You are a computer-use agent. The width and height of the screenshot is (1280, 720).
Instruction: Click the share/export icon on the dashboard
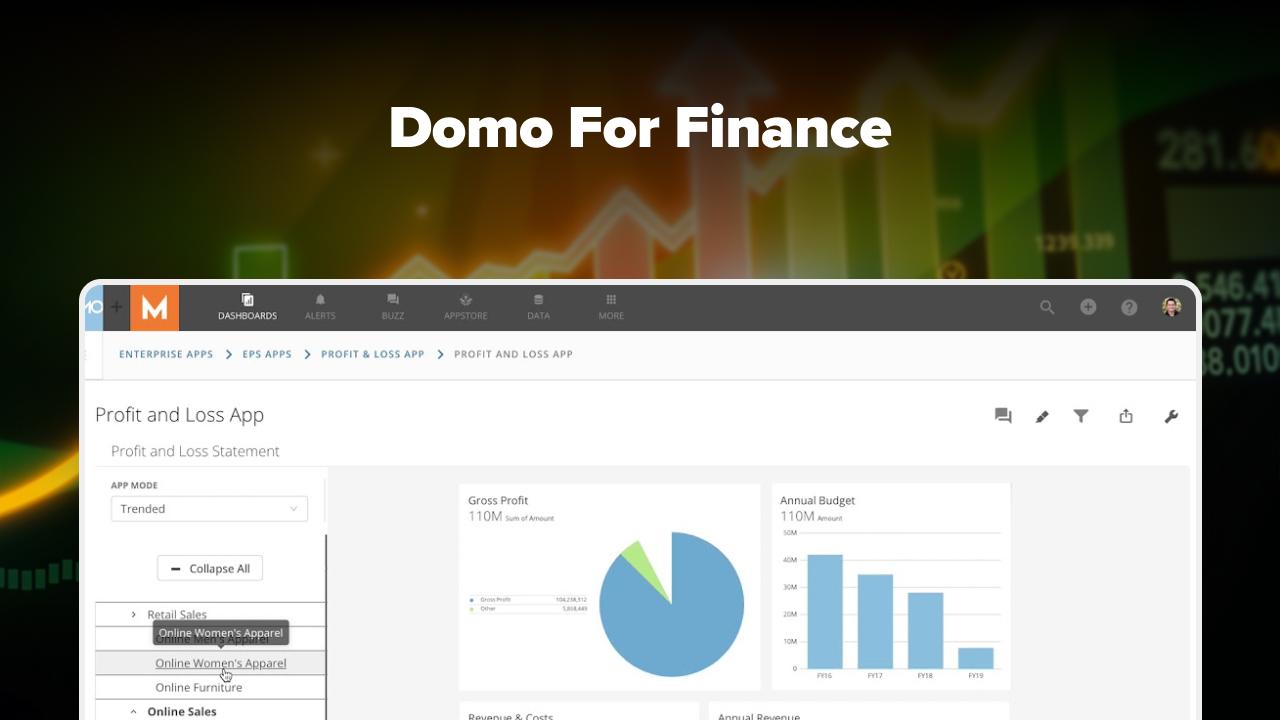[x=1126, y=416]
